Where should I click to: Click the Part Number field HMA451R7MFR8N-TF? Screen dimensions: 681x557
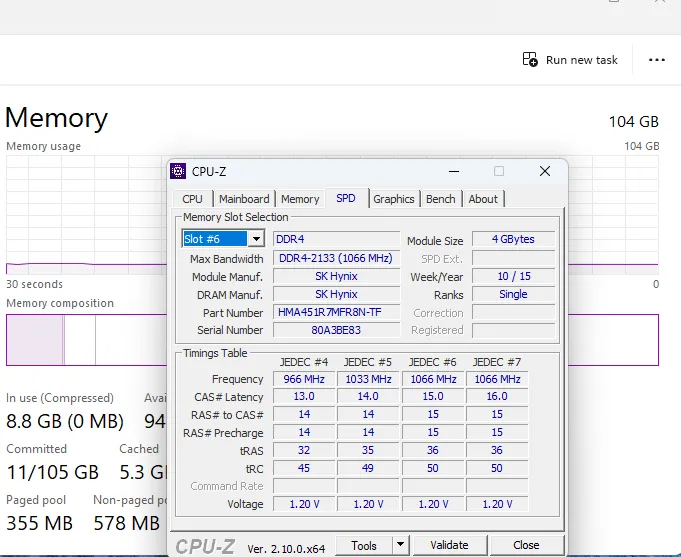pos(335,313)
